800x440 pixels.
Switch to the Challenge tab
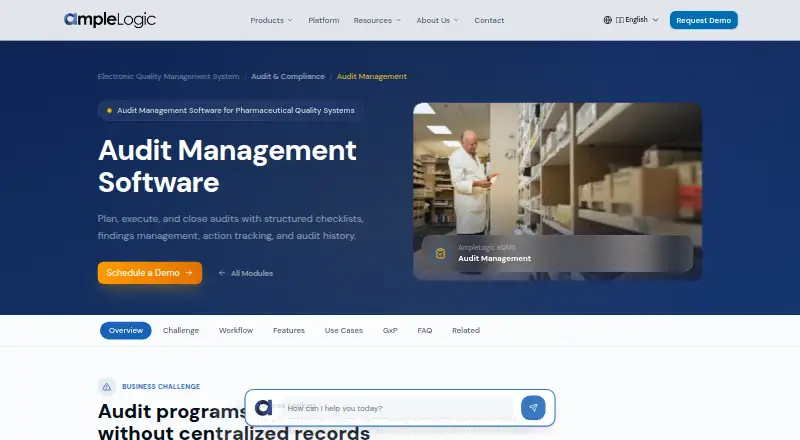point(181,330)
